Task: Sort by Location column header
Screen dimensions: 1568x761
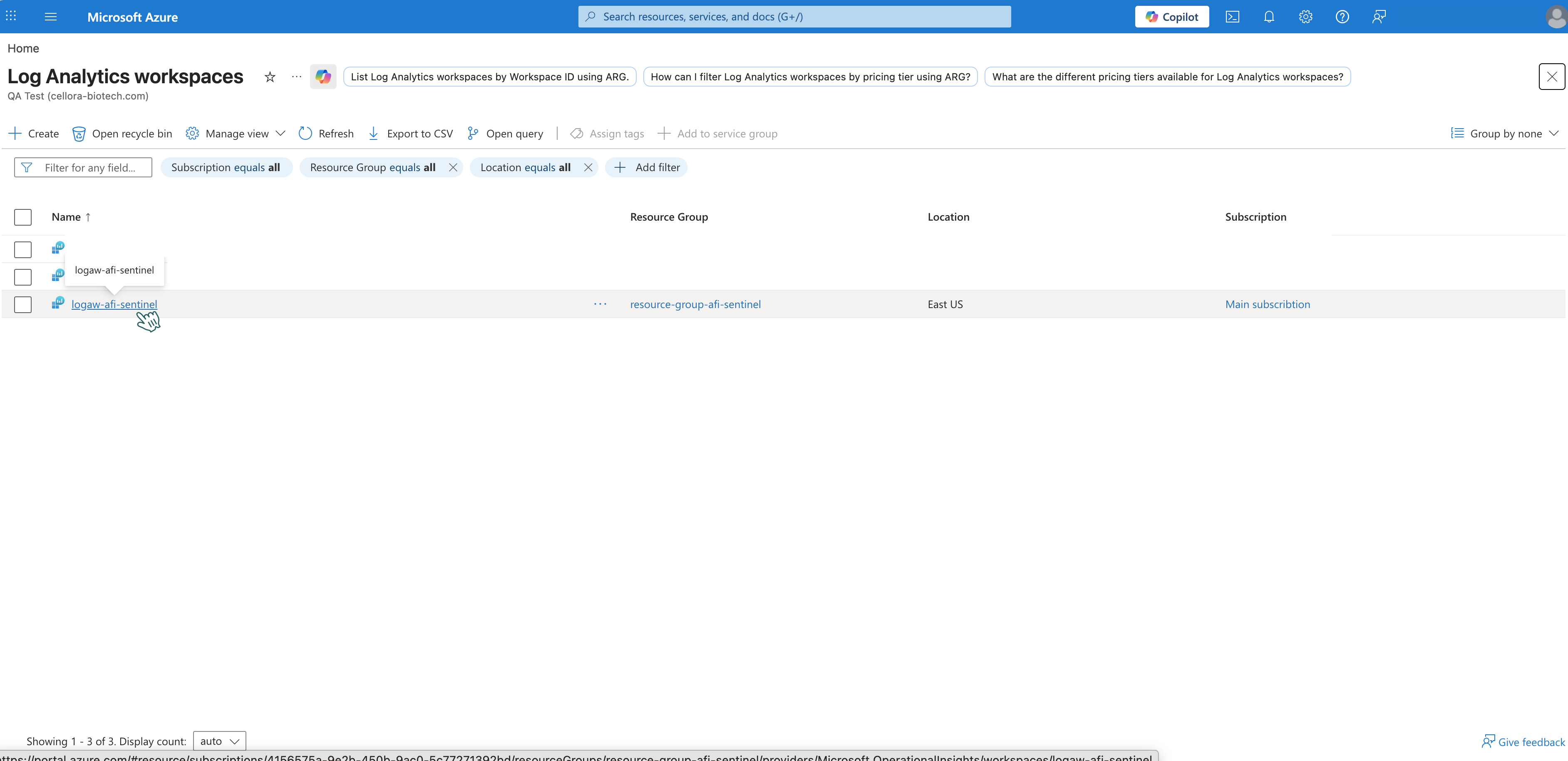Action: pyautogui.click(x=948, y=217)
